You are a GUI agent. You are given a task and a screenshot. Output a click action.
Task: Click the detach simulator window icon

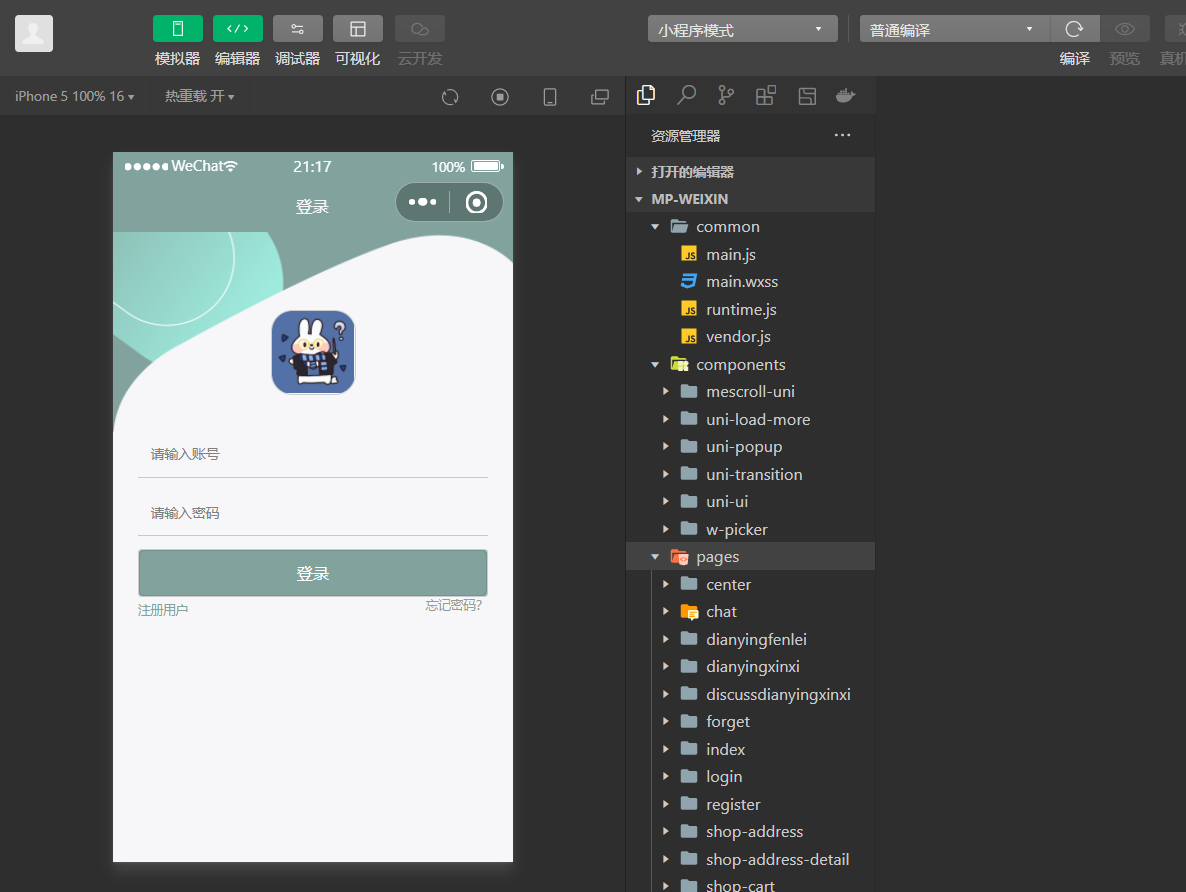[x=600, y=97]
